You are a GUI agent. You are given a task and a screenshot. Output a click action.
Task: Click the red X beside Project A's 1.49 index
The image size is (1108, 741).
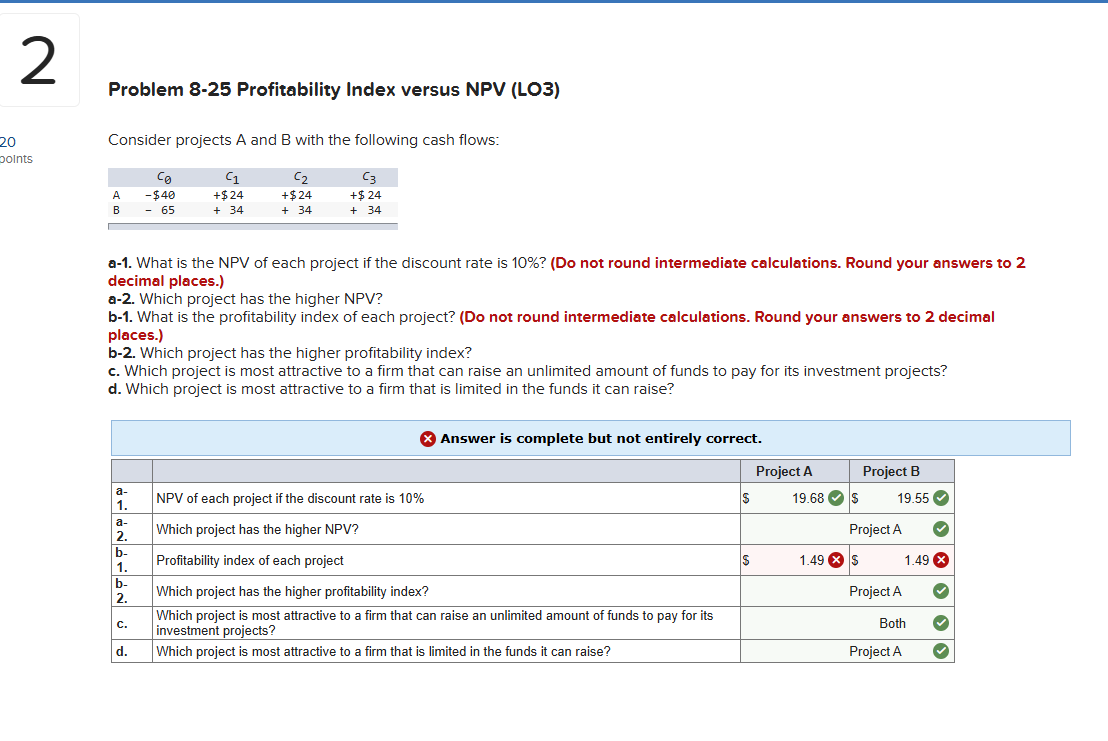click(x=838, y=560)
